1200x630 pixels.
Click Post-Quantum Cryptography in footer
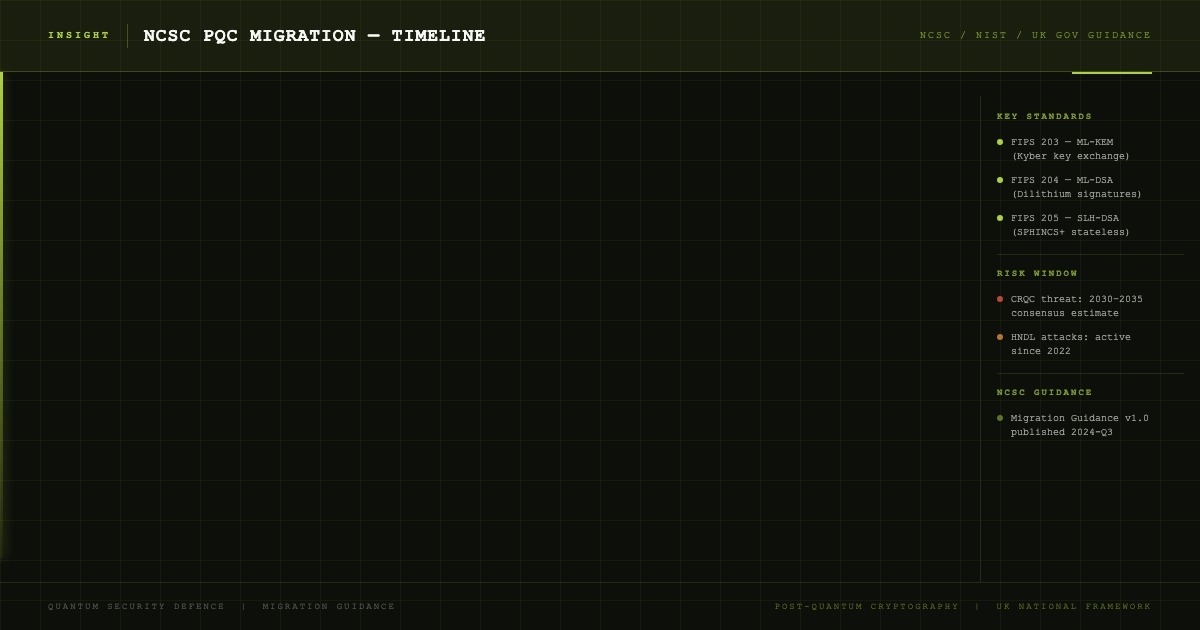[x=867, y=606]
